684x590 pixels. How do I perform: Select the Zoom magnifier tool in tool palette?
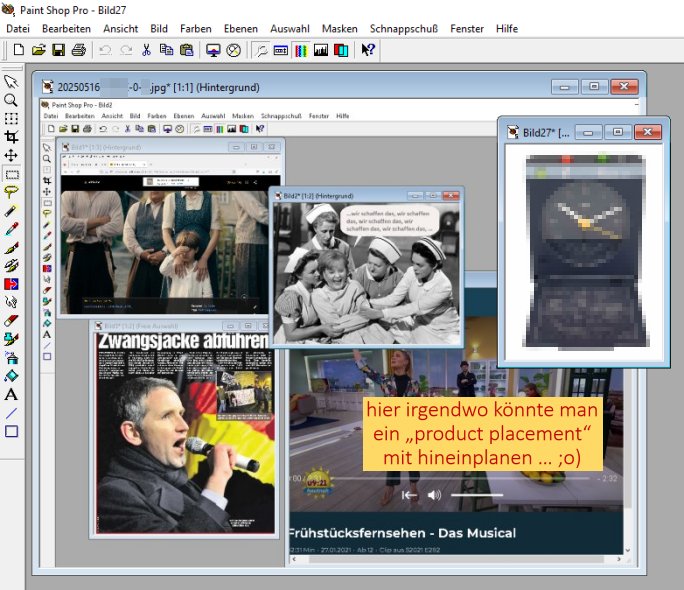tap(11, 100)
